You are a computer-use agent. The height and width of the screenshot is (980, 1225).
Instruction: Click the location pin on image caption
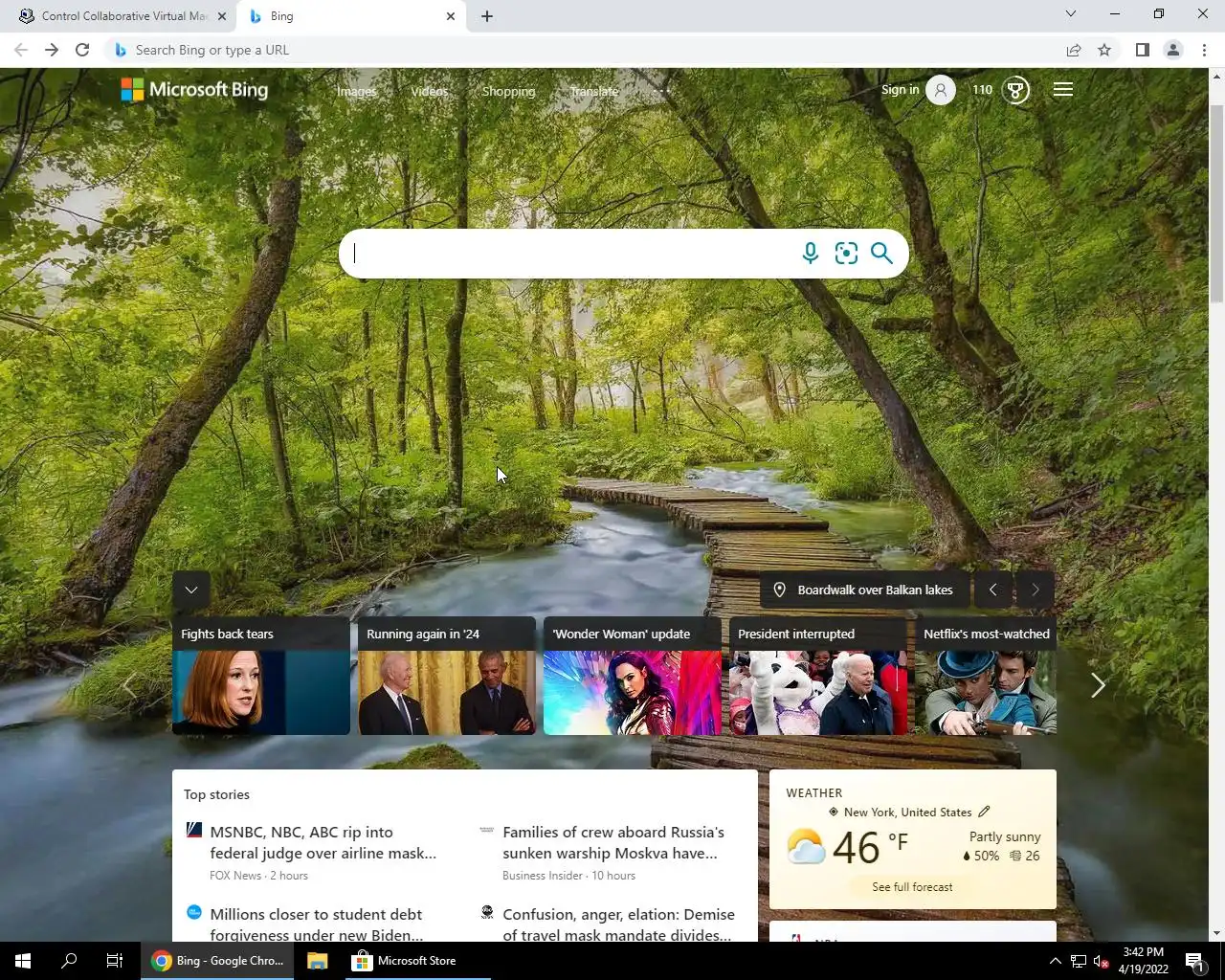coord(779,590)
